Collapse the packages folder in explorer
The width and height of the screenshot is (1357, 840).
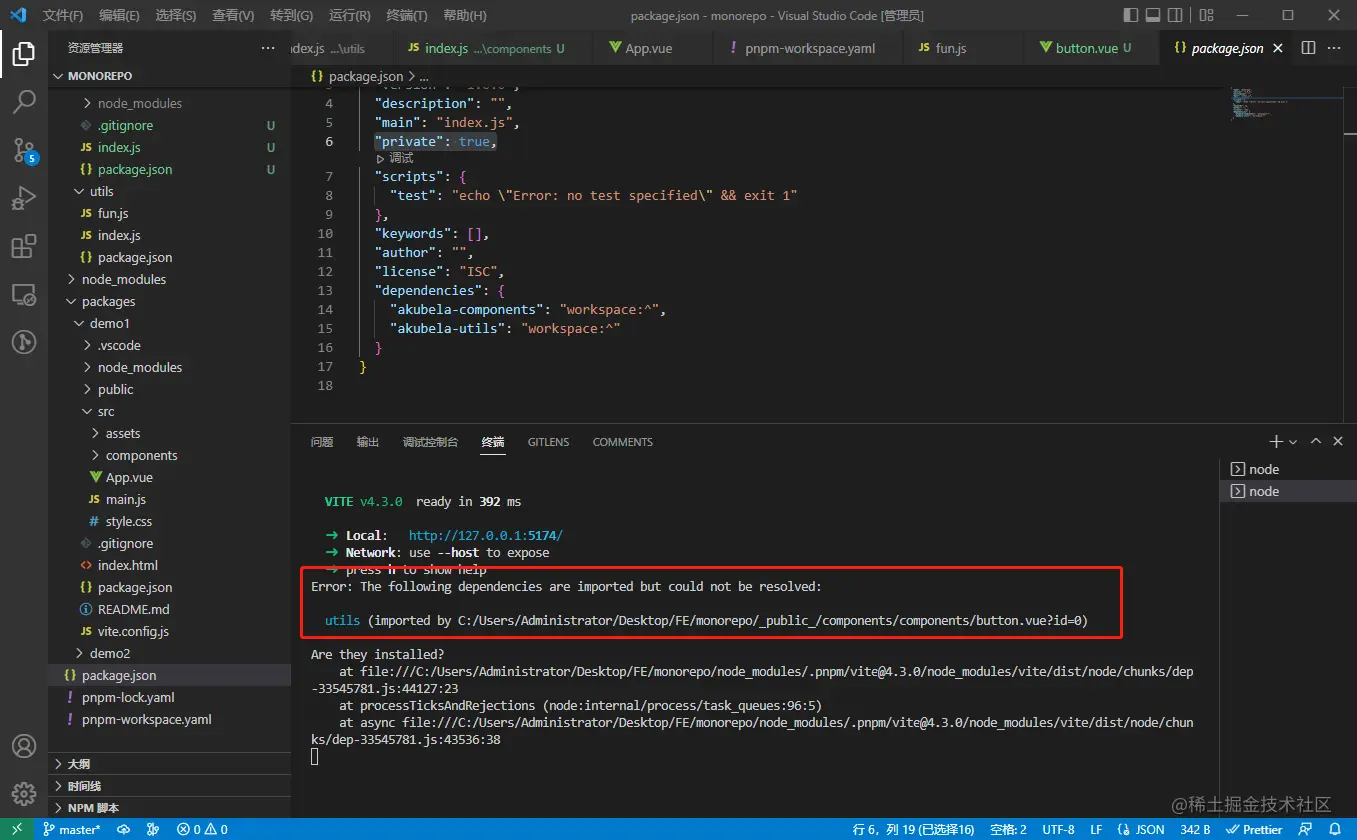coord(108,301)
